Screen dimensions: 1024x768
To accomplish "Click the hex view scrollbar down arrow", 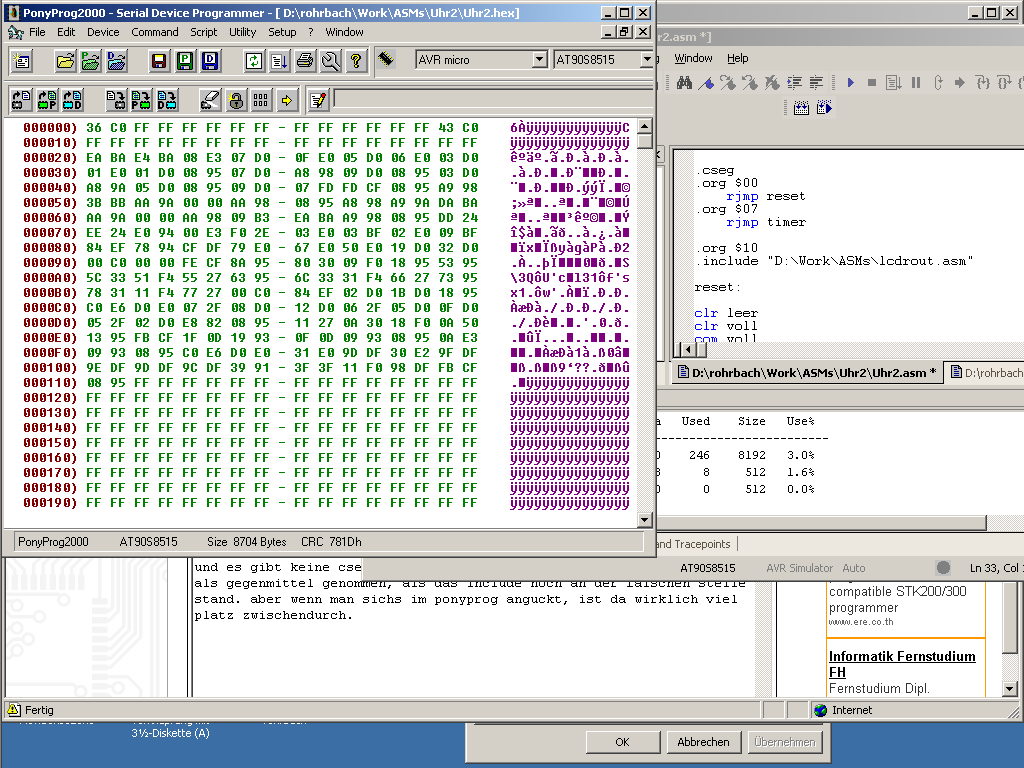I will [x=645, y=520].
